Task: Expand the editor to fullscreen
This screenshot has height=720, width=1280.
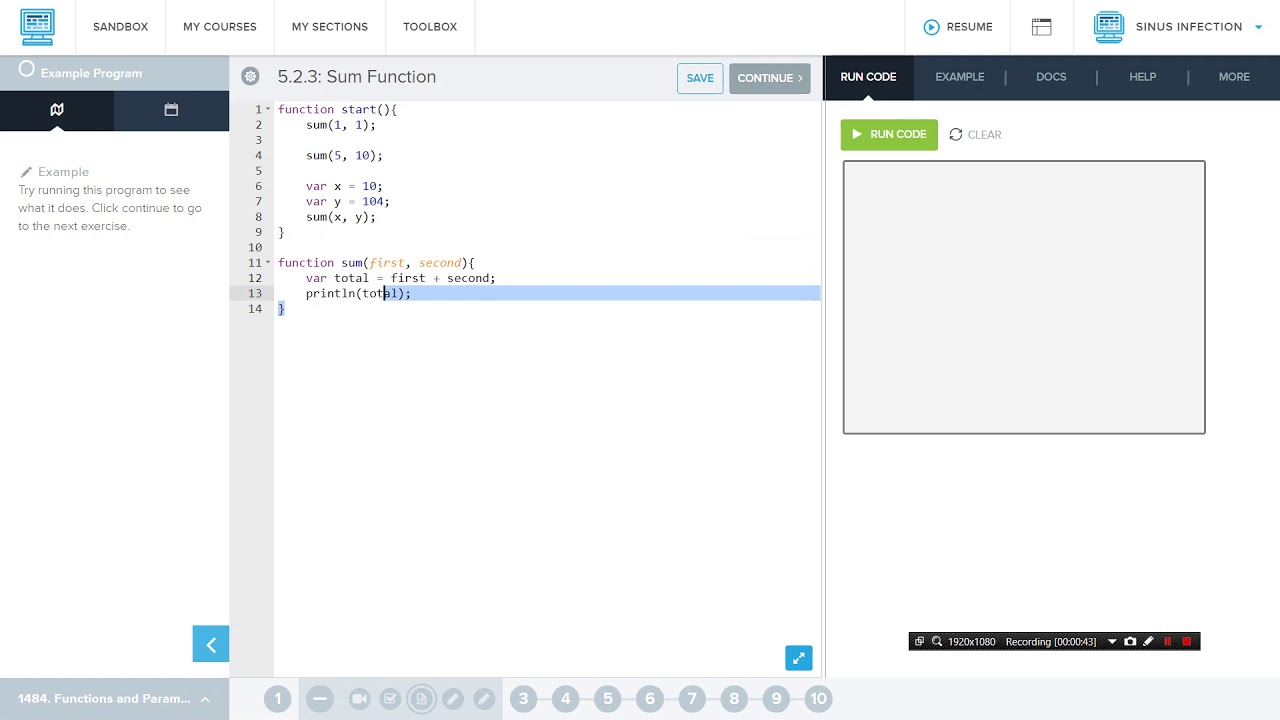Action: click(798, 658)
